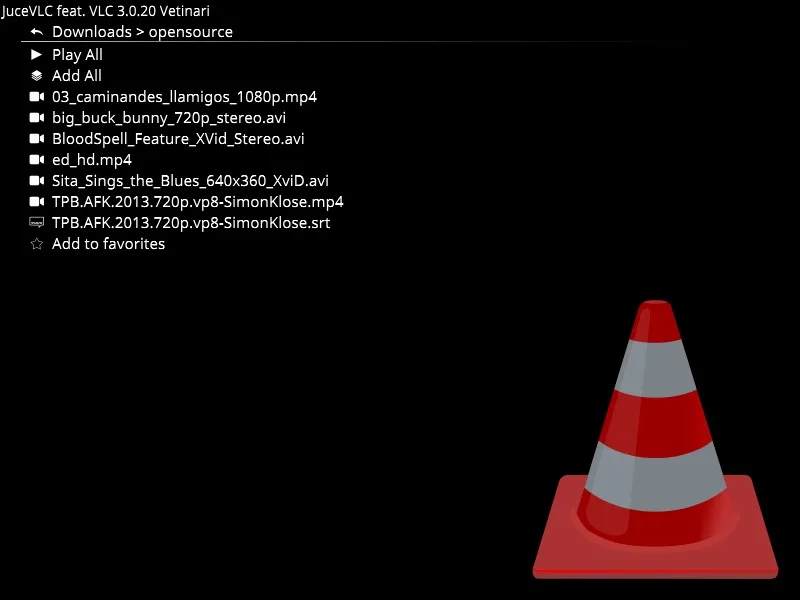Go back via Downloads > opensource path
Image resolution: width=800 pixels, height=600 pixels.
142,32
